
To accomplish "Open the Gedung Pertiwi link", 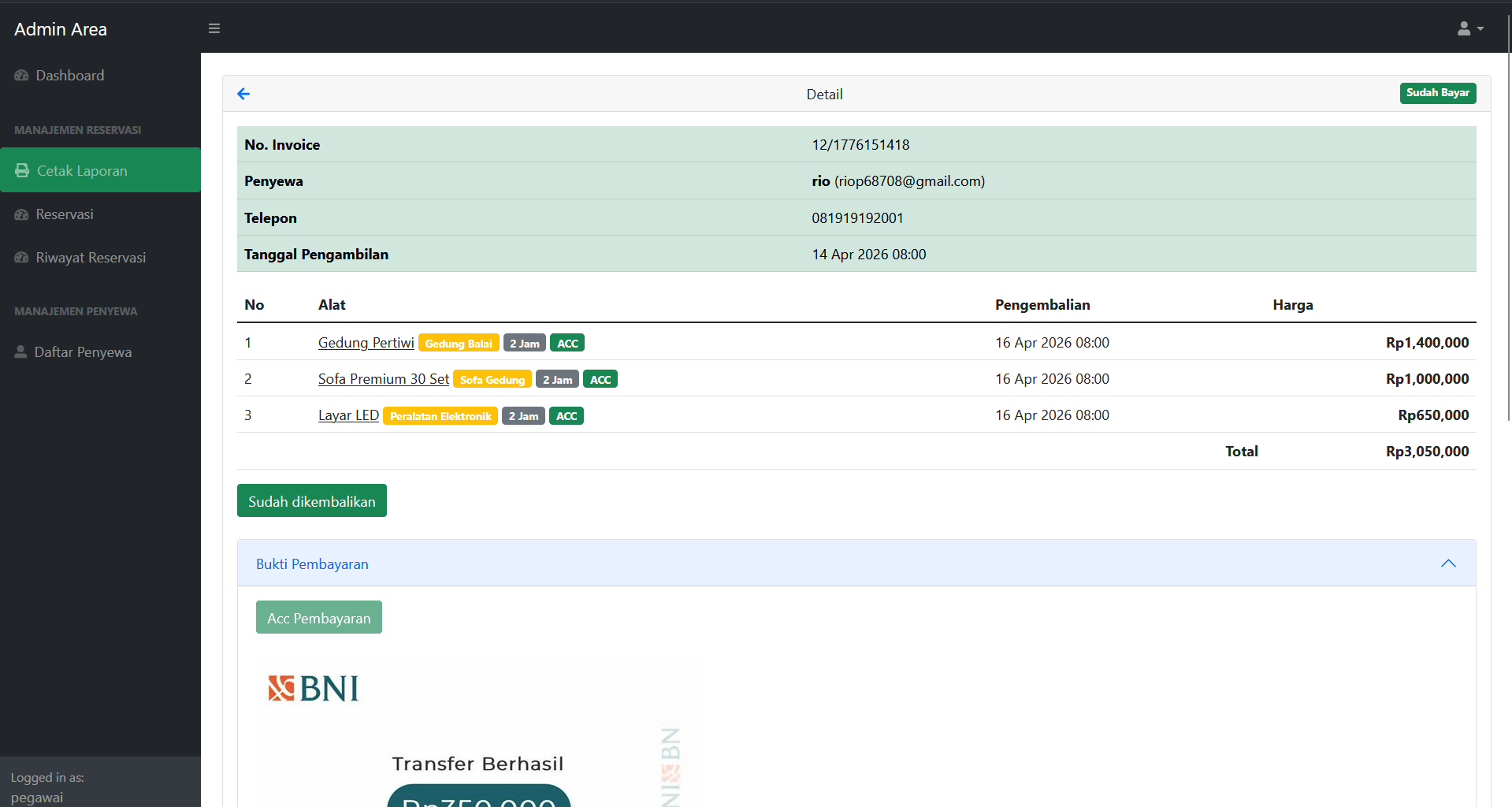I will click(x=366, y=343).
